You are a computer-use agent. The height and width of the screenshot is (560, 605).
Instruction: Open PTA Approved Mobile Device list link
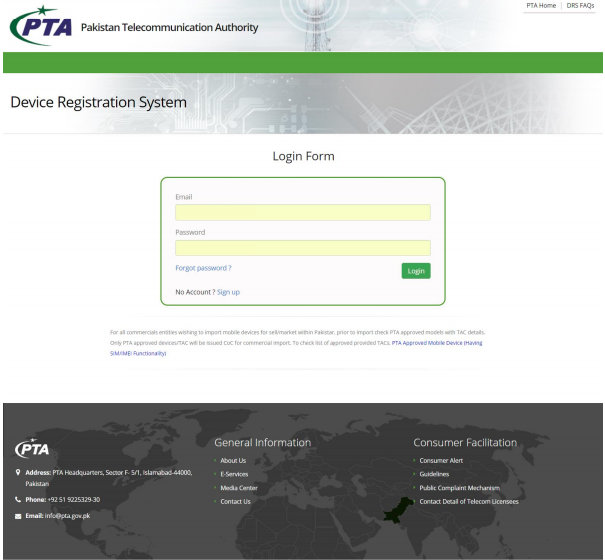tap(436, 342)
